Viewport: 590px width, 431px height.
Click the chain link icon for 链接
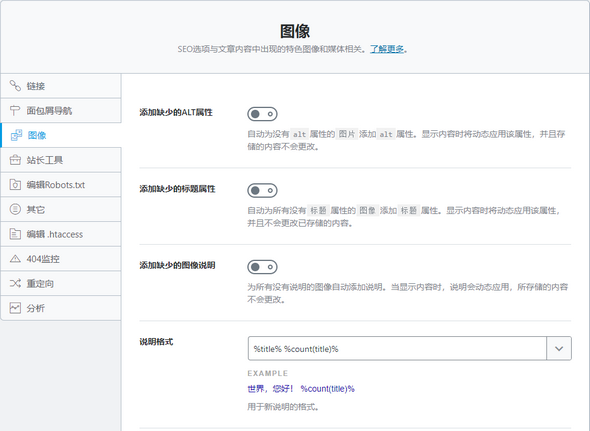(x=15, y=86)
